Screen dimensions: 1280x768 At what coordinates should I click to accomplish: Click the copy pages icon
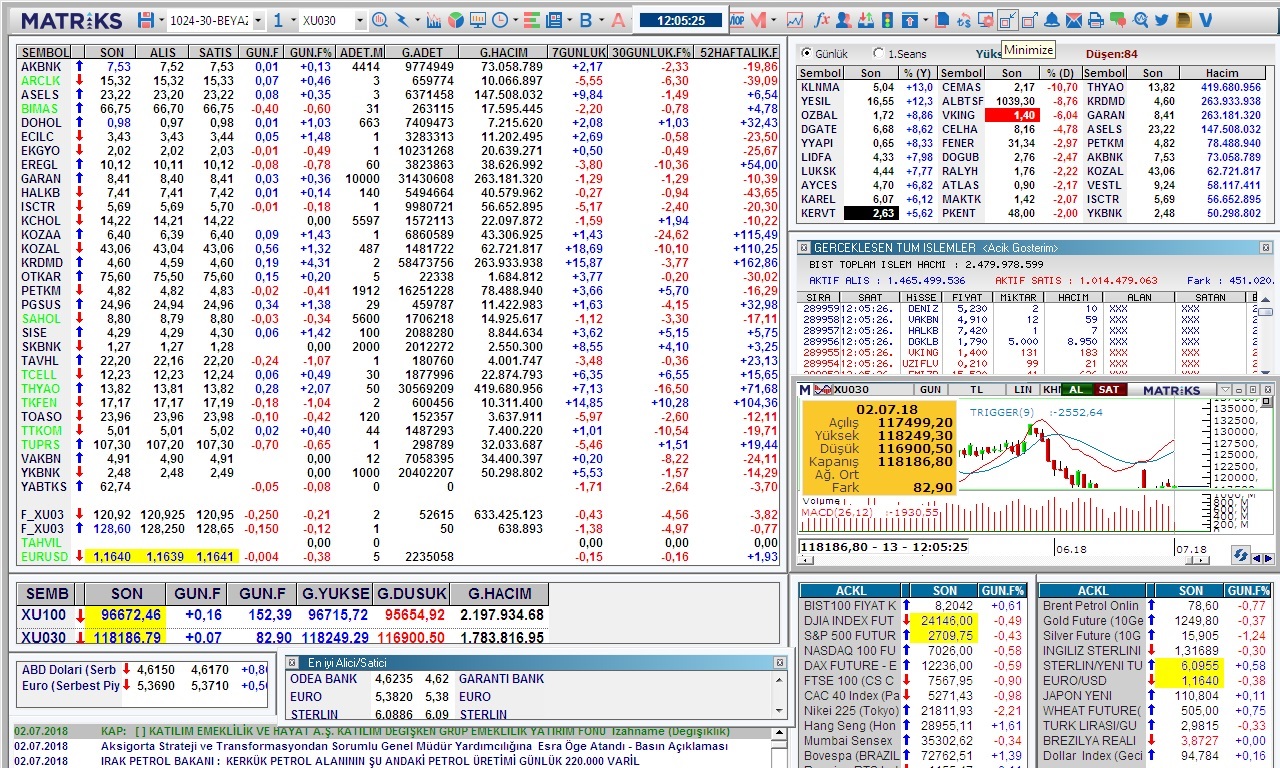coord(942,20)
